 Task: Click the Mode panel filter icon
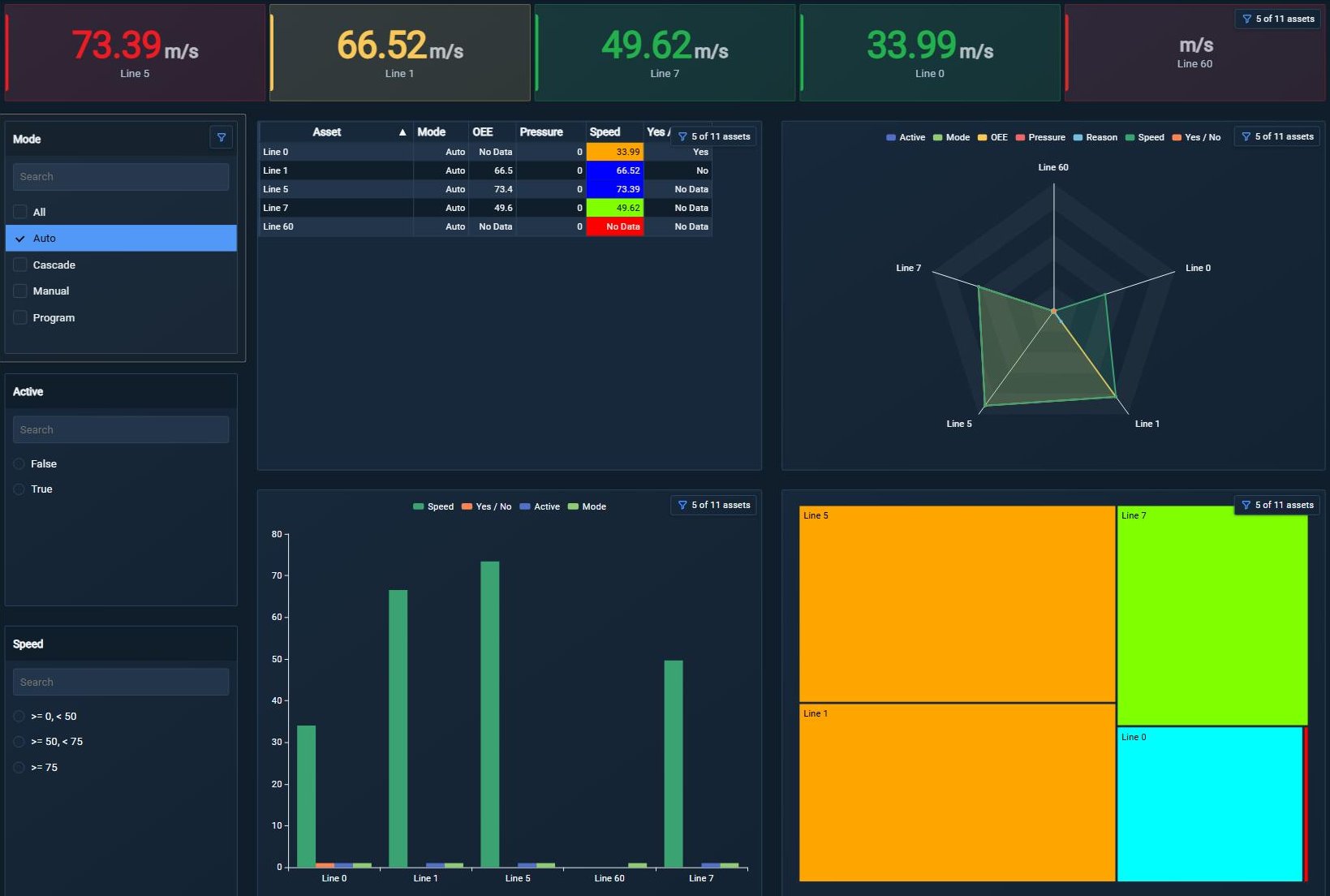221,137
